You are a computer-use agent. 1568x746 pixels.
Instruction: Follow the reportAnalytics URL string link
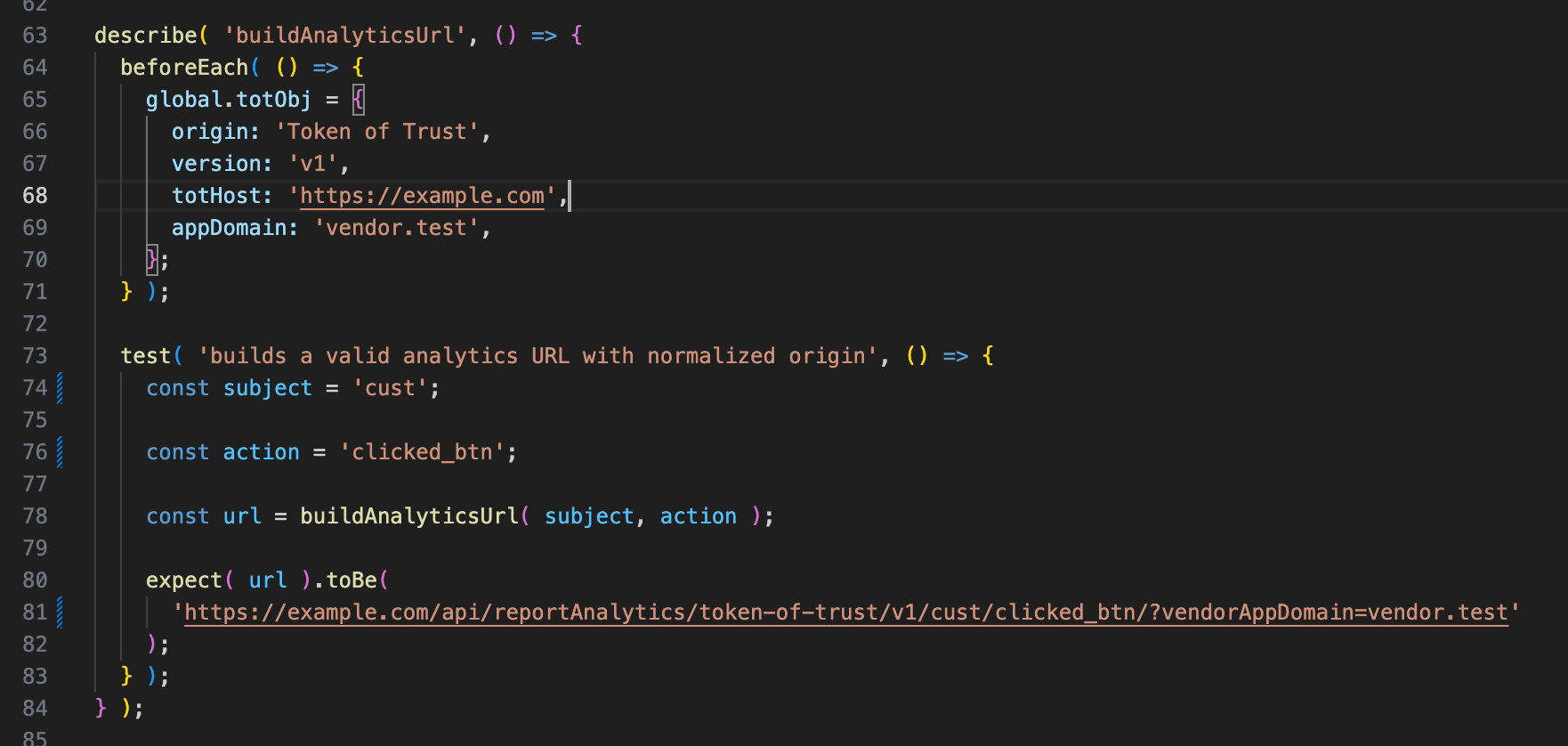[x=845, y=612]
